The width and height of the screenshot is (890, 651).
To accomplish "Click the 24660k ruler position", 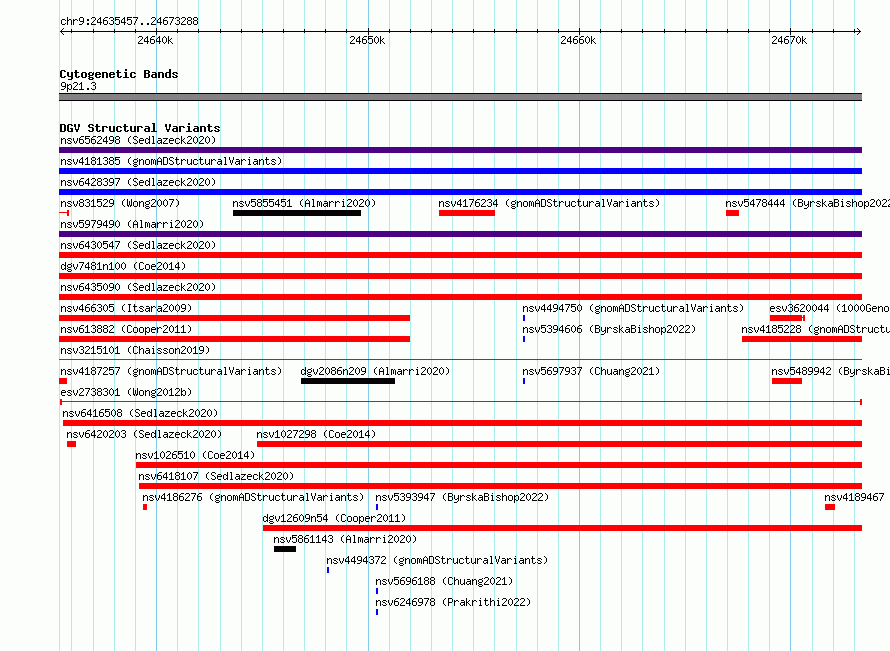I will pyautogui.click(x=578, y=40).
